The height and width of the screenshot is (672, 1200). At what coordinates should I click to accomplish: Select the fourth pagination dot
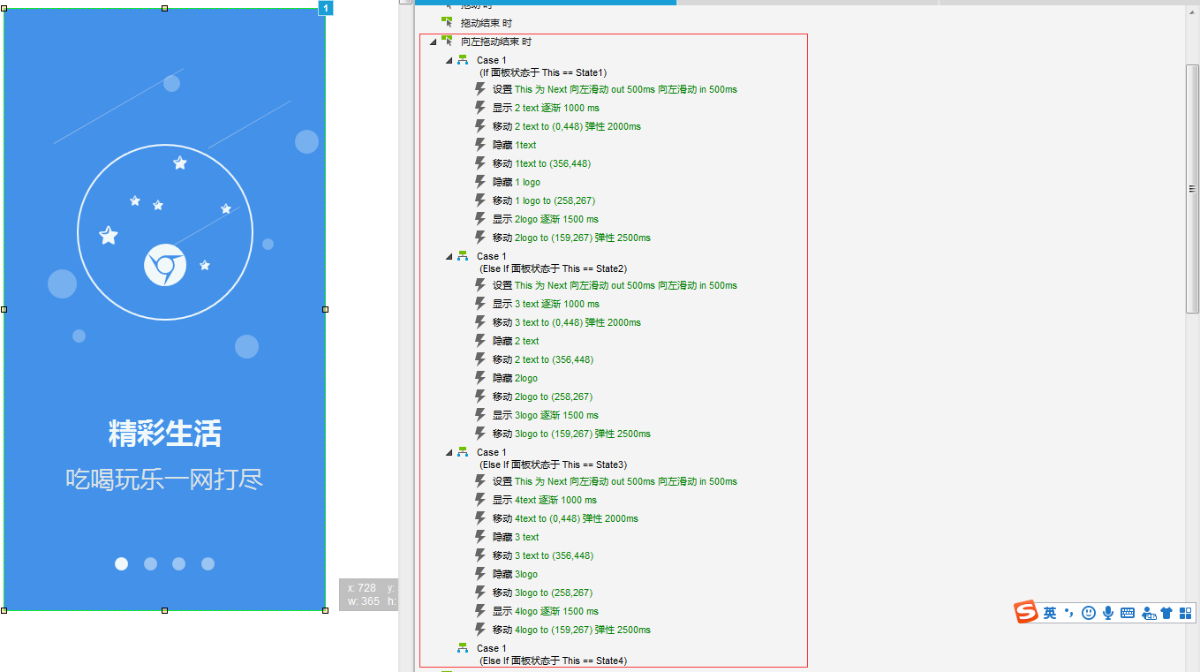(208, 564)
